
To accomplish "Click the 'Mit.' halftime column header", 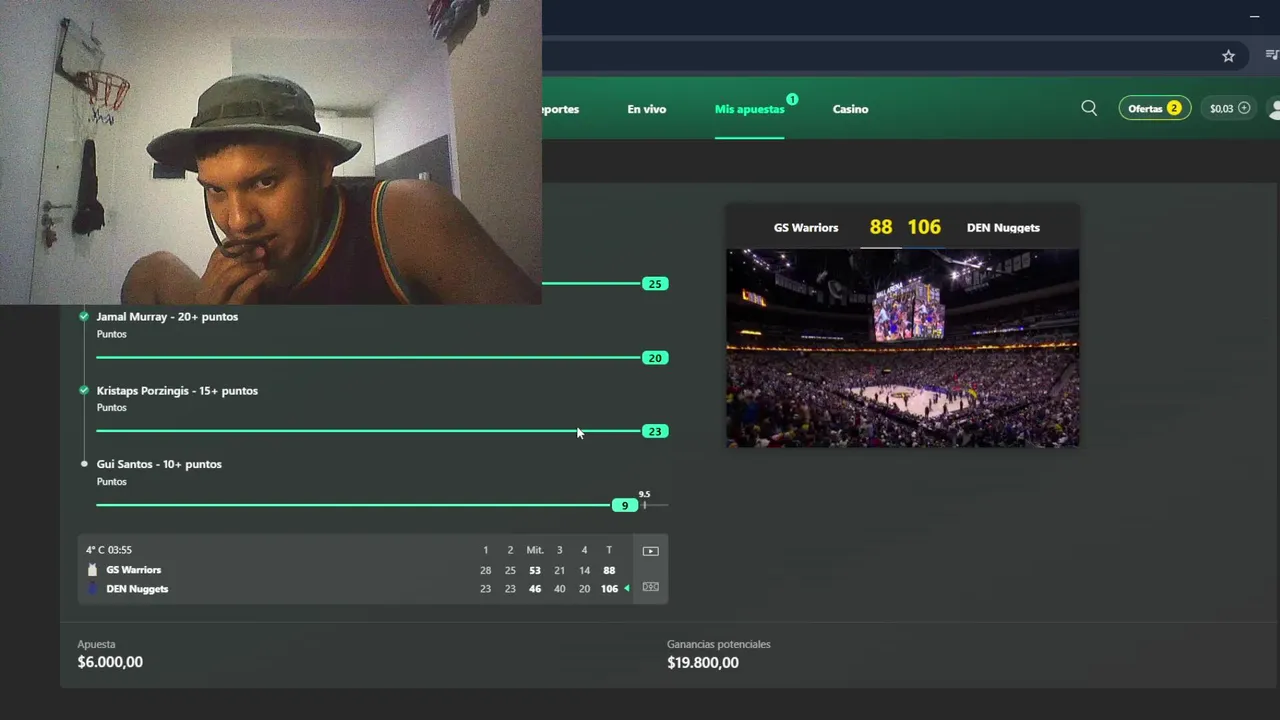I will pos(535,550).
